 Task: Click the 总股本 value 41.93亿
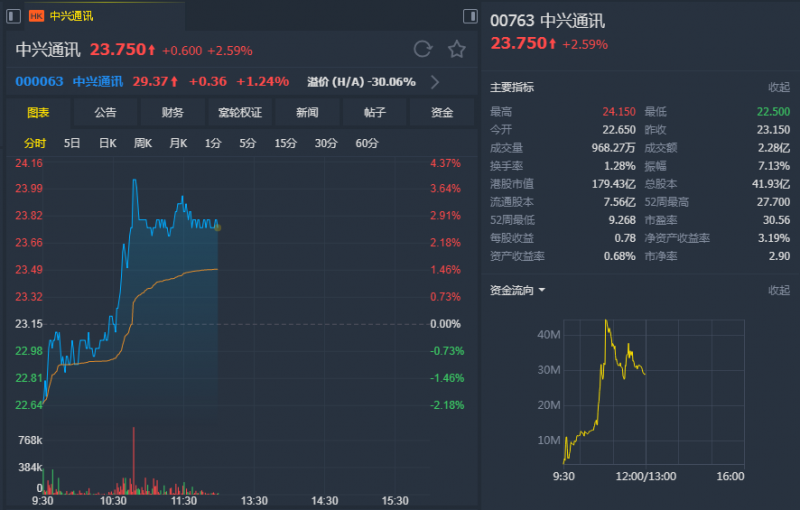click(771, 184)
